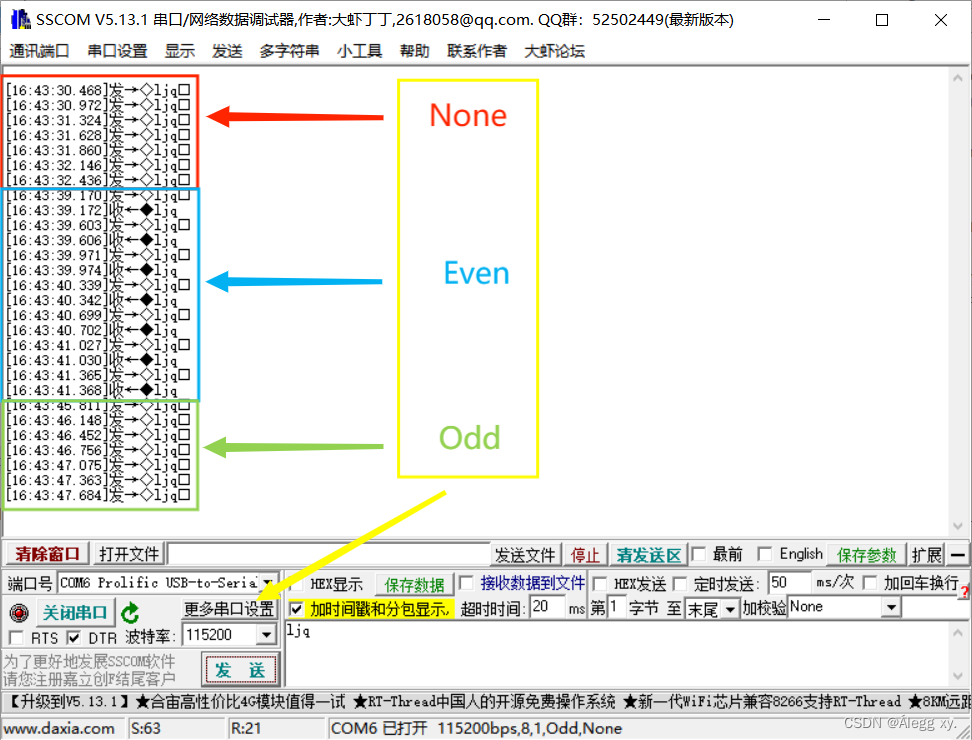This screenshot has width=972, height=740.
Task: Click the 停止 stop button
Action: pyautogui.click(x=585, y=555)
